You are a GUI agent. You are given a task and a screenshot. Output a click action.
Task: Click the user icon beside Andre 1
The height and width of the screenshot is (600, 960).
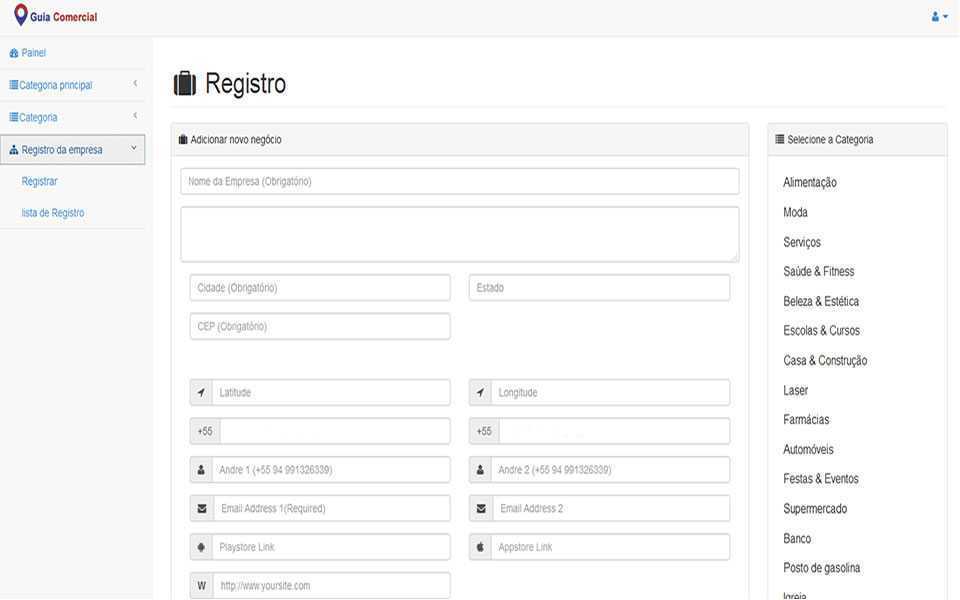coord(201,470)
